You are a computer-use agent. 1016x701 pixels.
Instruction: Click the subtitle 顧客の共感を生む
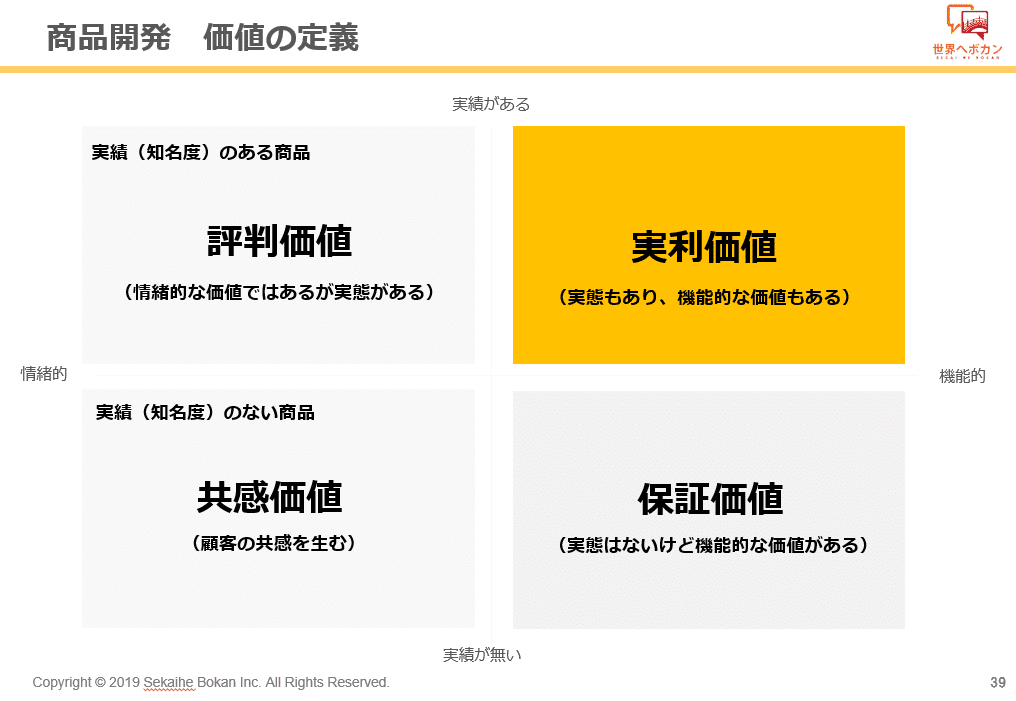(274, 543)
